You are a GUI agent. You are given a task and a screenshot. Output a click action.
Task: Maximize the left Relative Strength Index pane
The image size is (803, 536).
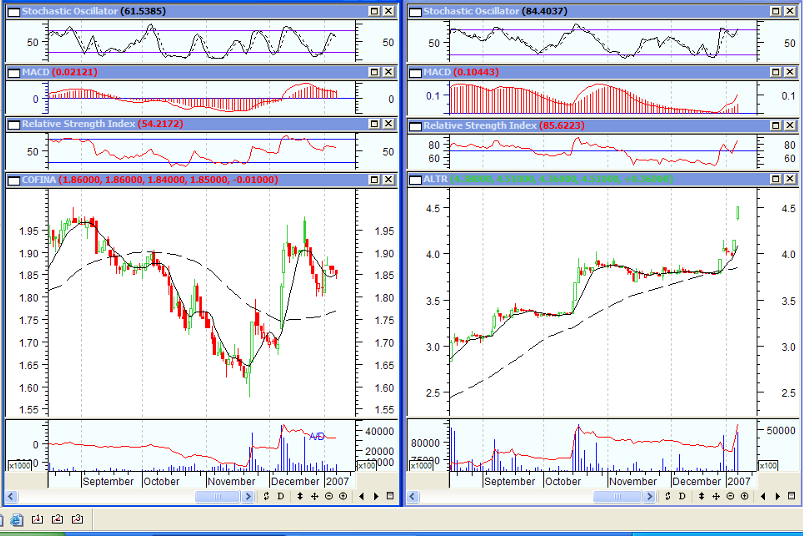tap(374, 124)
